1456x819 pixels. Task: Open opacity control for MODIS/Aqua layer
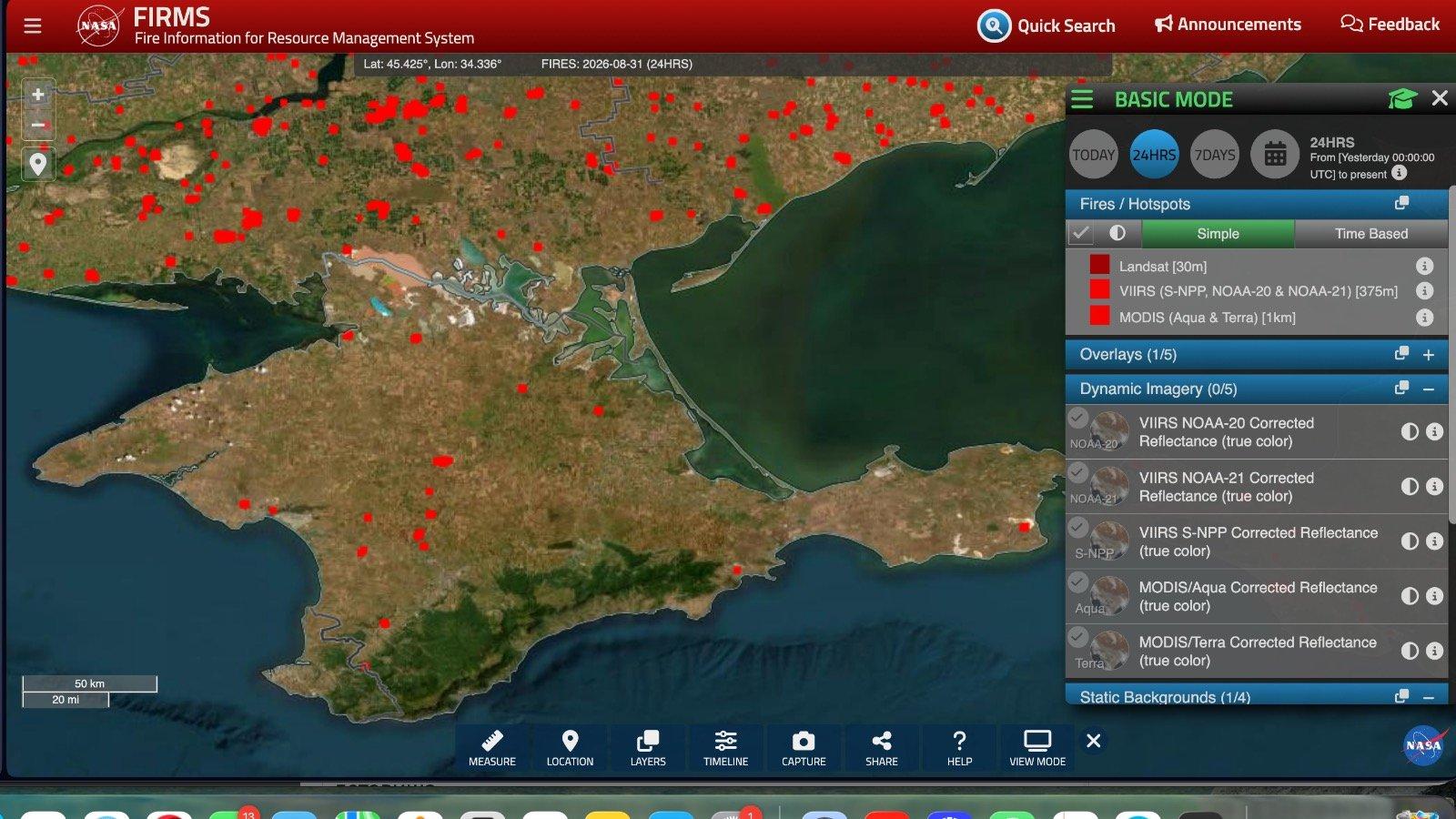1410,596
